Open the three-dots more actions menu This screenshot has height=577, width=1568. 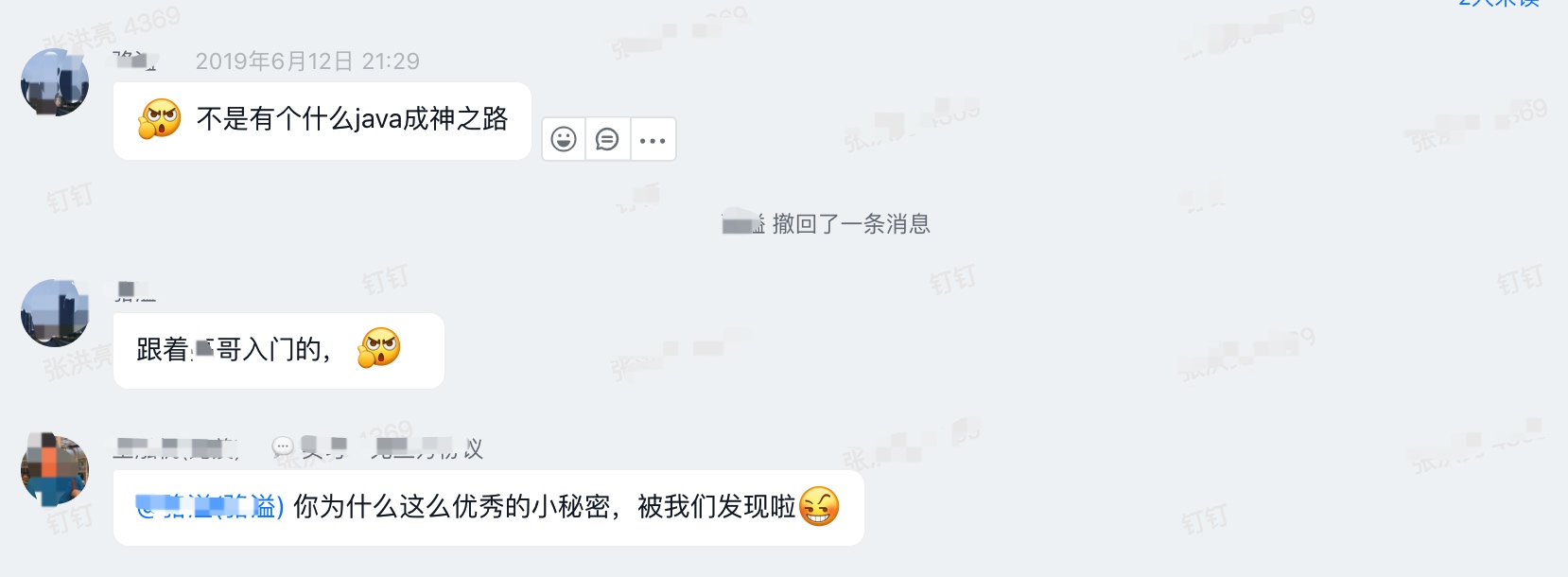653,140
